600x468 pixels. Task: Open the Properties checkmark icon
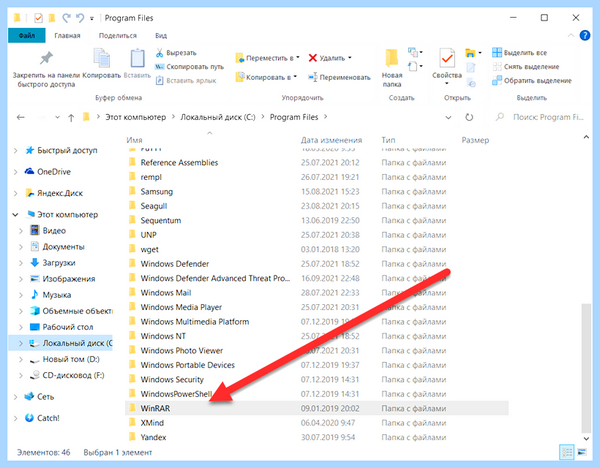click(447, 59)
